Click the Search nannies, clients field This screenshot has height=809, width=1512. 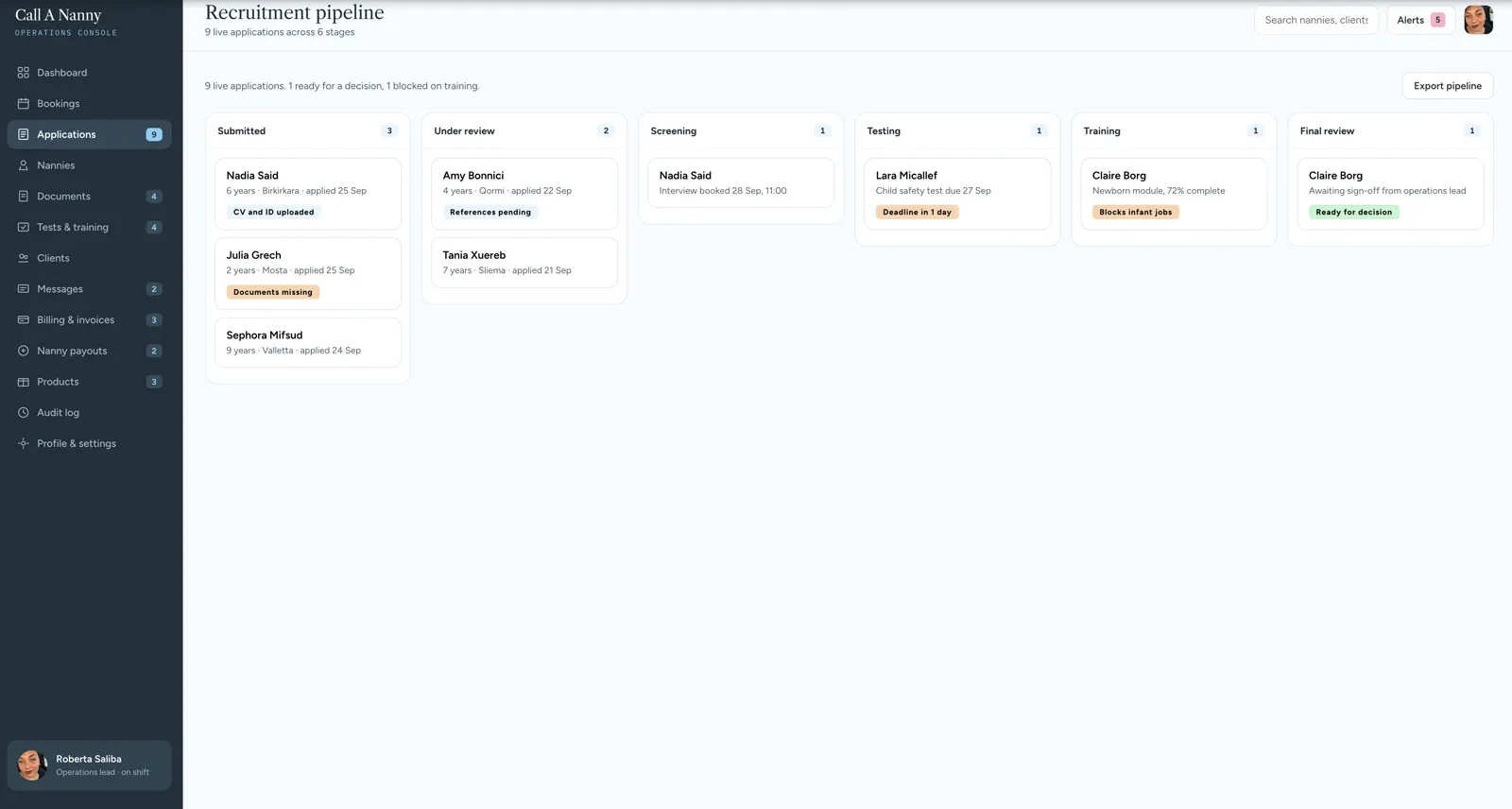(1316, 20)
